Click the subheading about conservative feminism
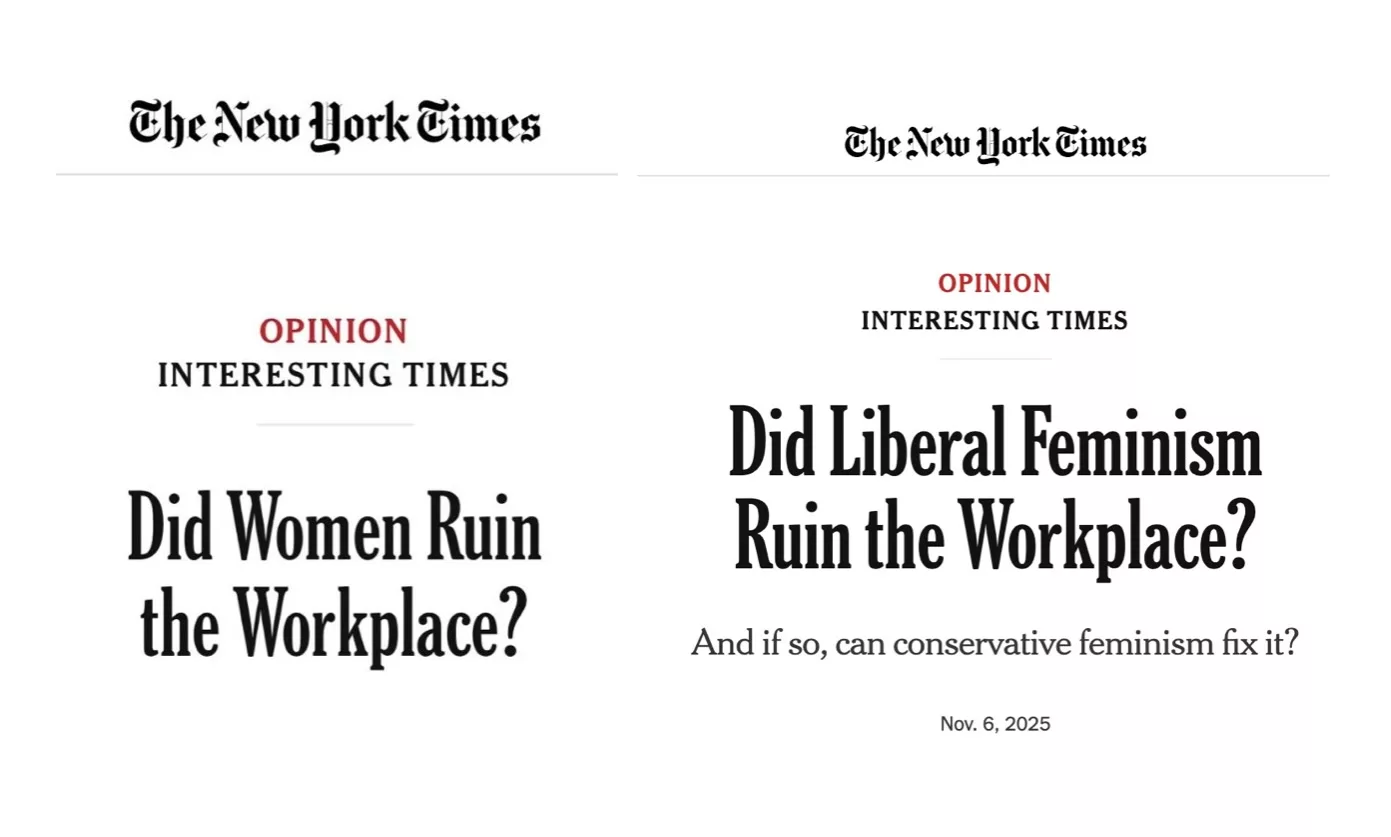Viewport: 1391px width, 837px height. point(995,642)
